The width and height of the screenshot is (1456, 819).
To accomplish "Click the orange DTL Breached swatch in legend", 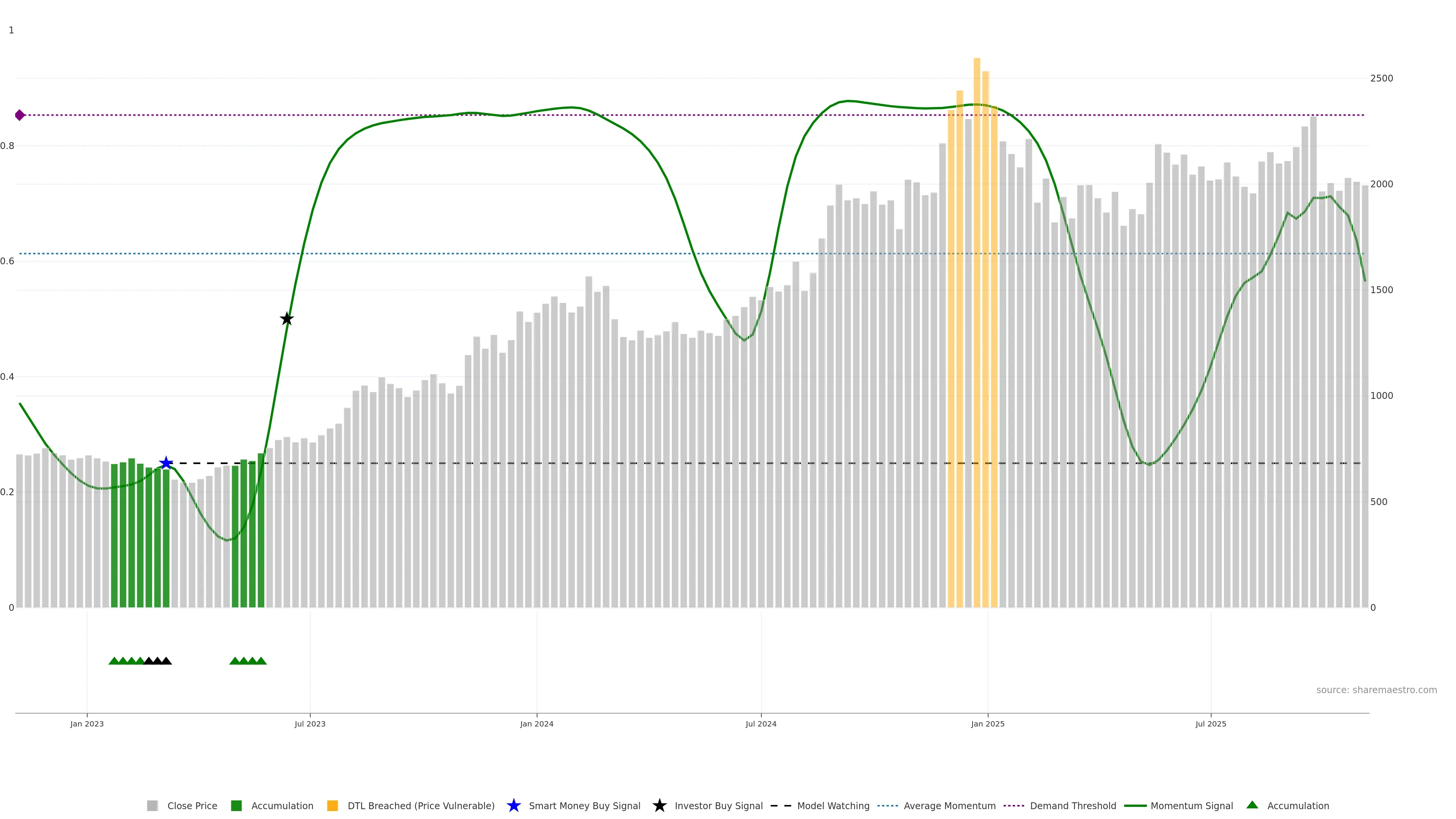I will (333, 805).
